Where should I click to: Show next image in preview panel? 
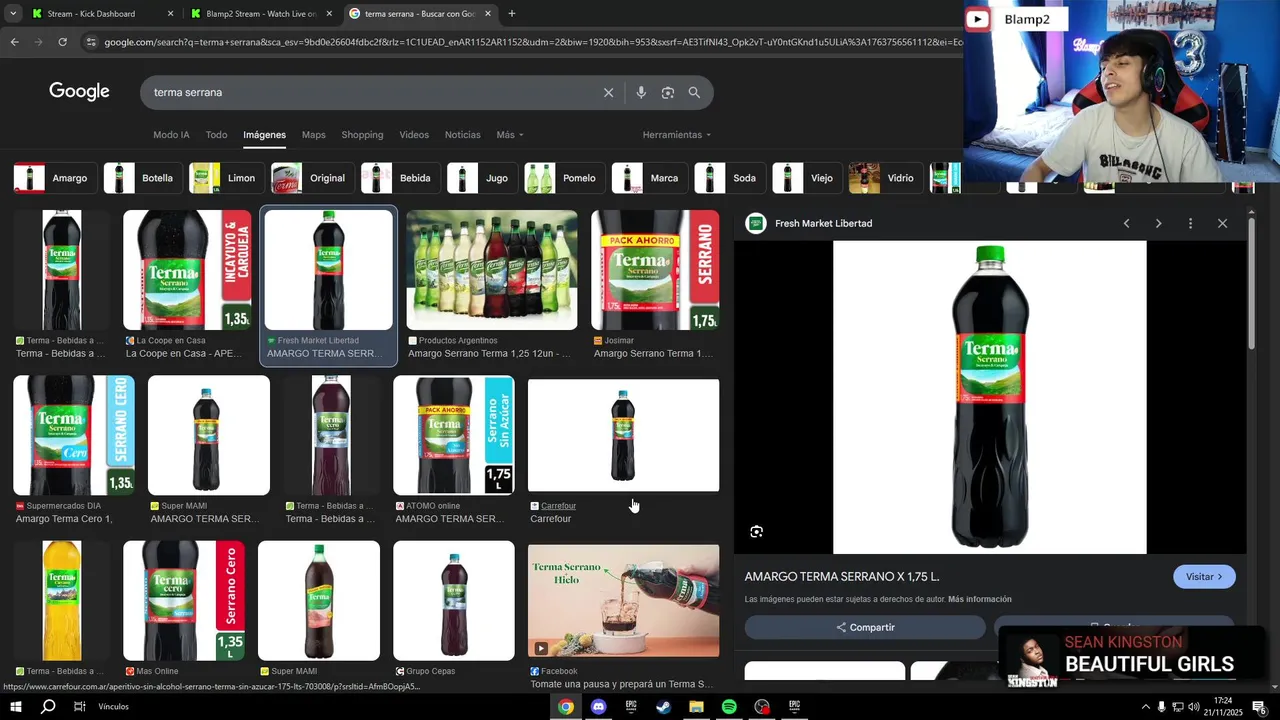click(x=1158, y=223)
